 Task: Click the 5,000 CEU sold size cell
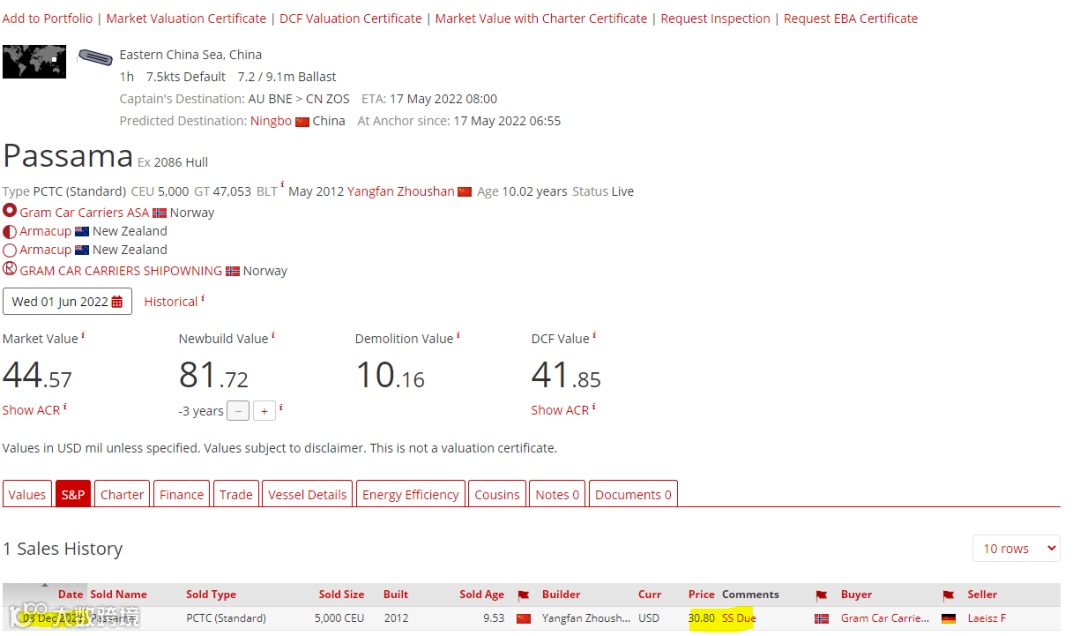point(339,619)
